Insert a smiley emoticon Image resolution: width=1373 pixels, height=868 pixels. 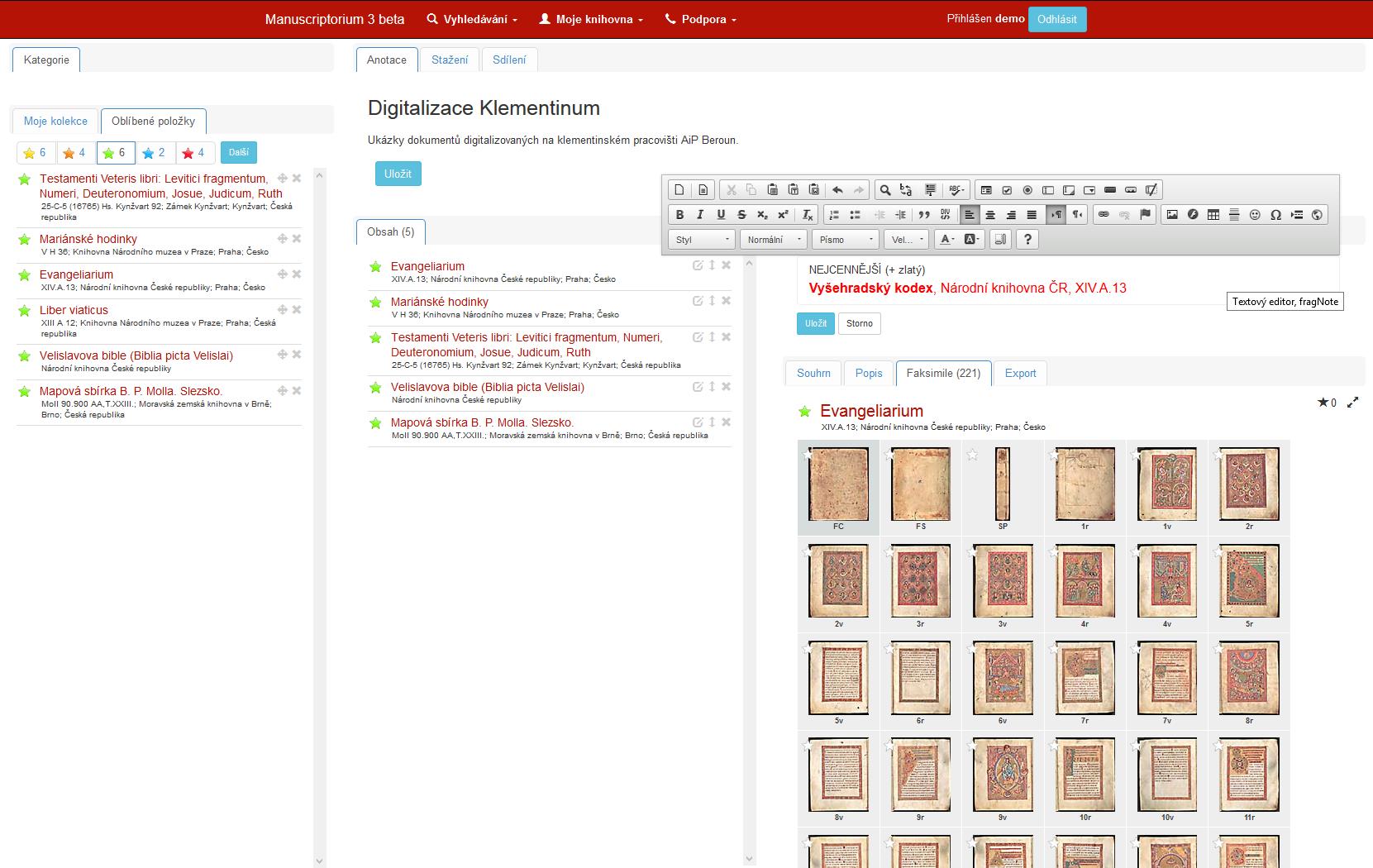click(1255, 214)
